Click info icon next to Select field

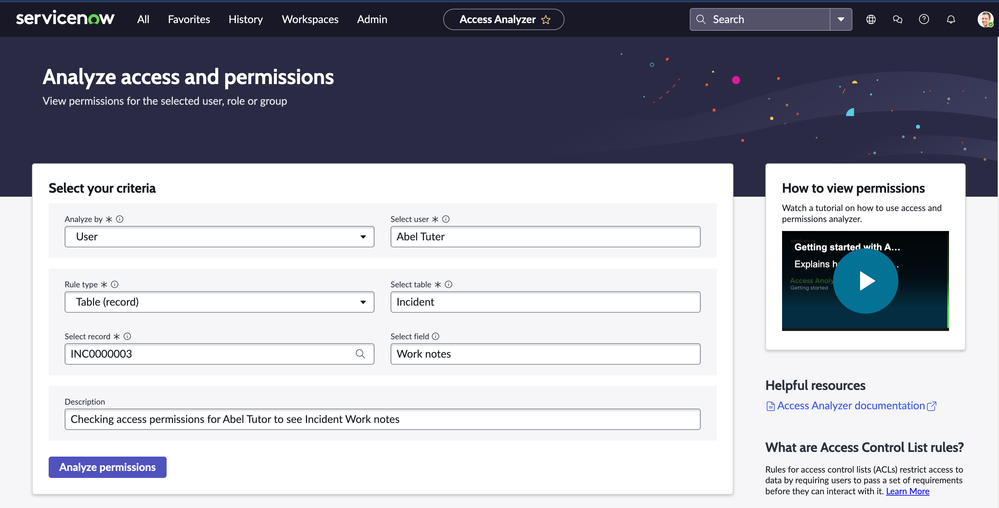(436, 337)
